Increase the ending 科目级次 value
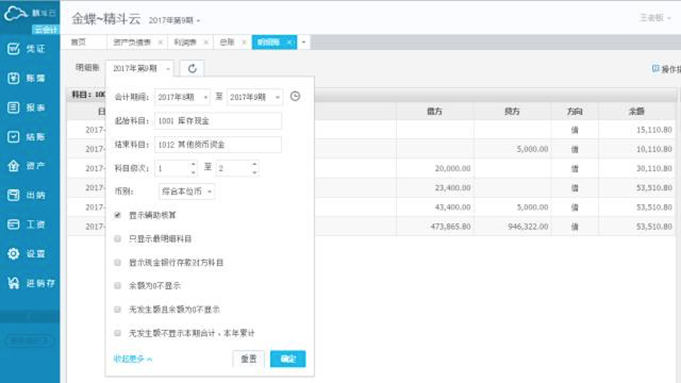Viewport: 681px width, 383px height. (x=255, y=164)
